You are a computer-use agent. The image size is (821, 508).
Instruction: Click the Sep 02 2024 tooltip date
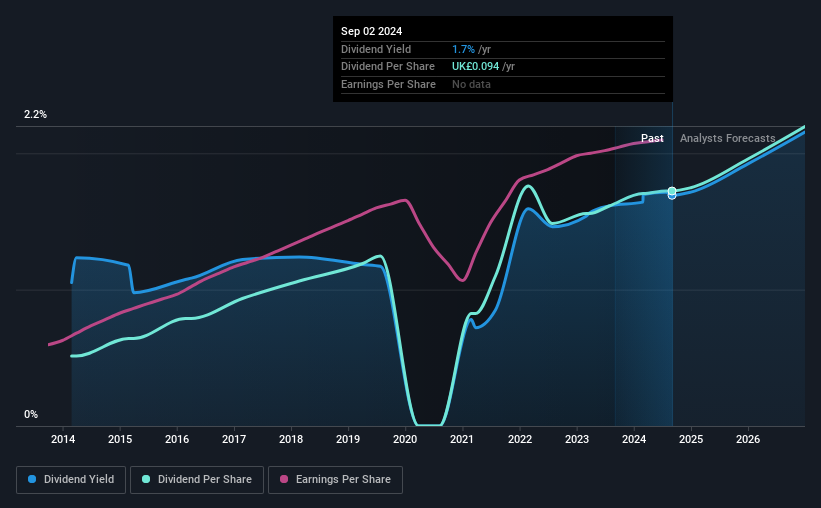pyautogui.click(x=372, y=31)
